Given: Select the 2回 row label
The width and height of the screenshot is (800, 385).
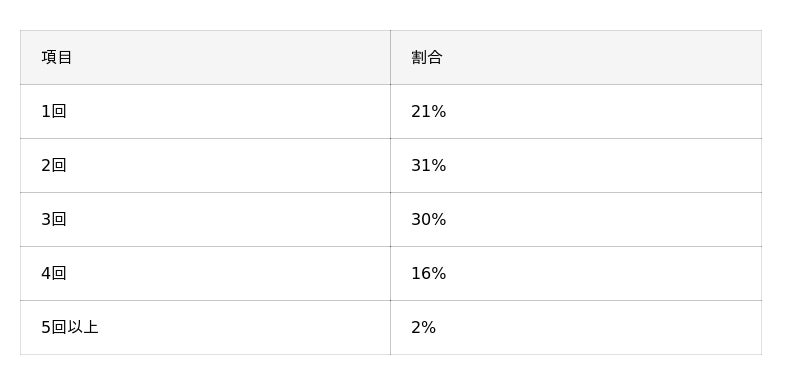Looking at the screenshot, I should click(54, 165).
